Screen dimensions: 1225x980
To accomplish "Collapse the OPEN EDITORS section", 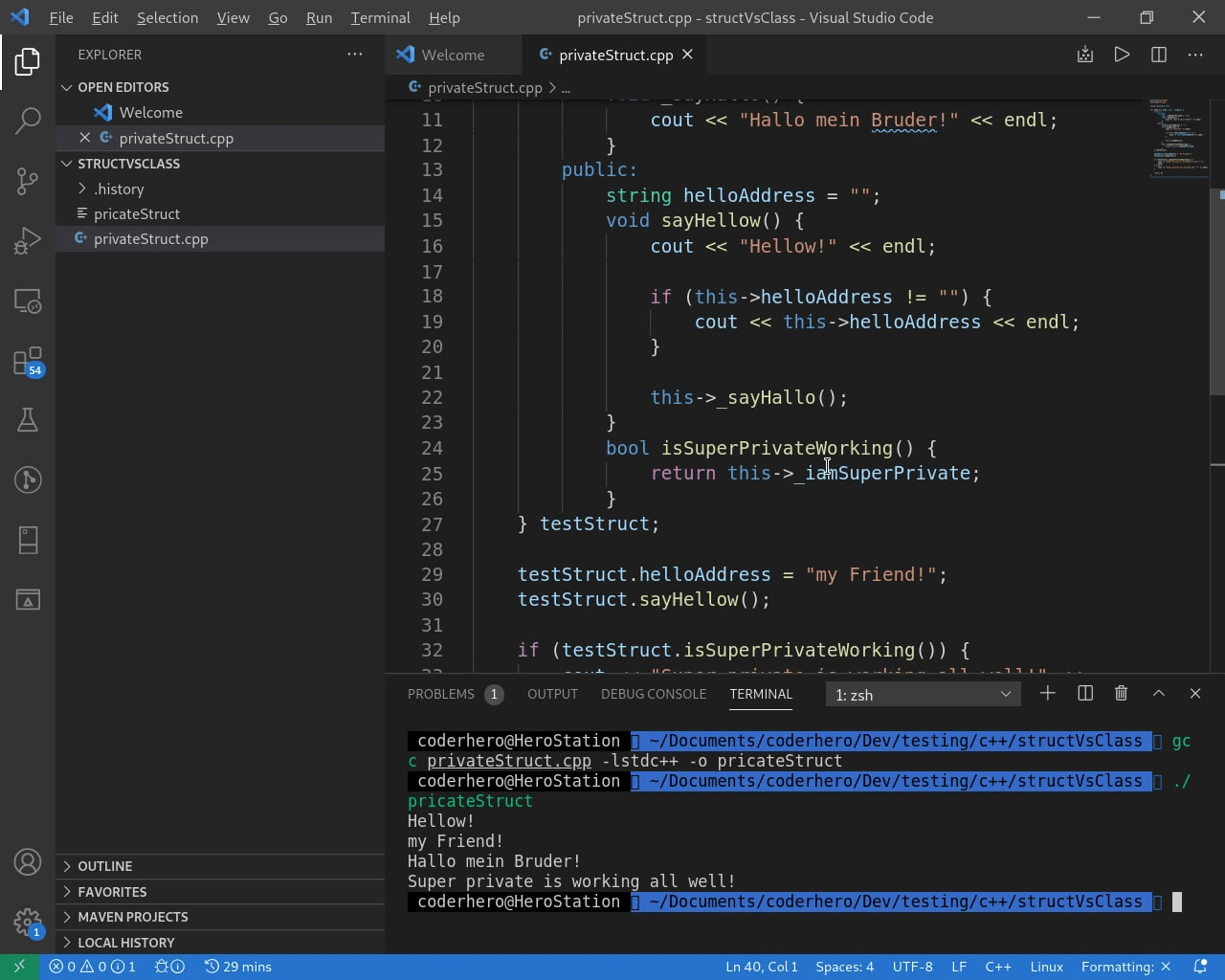I will point(122,86).
